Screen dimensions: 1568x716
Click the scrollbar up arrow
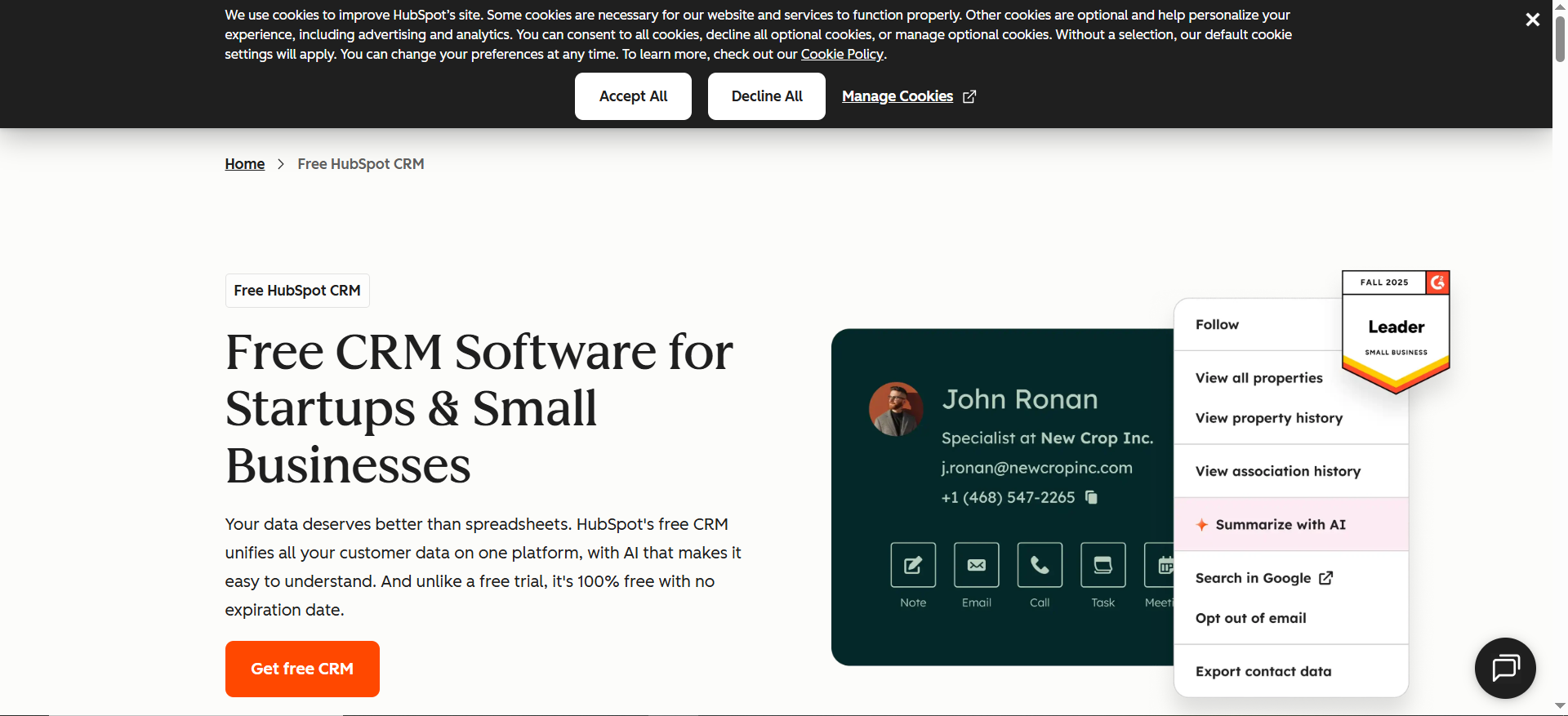(1560, 6)
